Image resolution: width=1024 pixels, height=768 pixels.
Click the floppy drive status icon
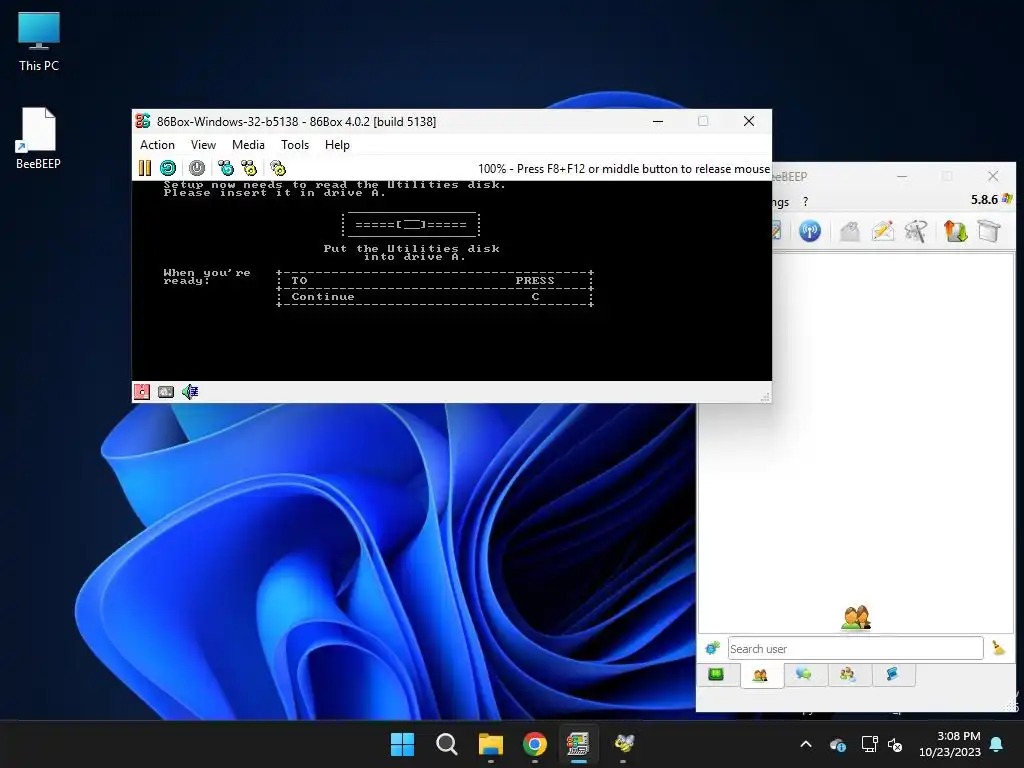pyautogui.click(x=142, y=392)
